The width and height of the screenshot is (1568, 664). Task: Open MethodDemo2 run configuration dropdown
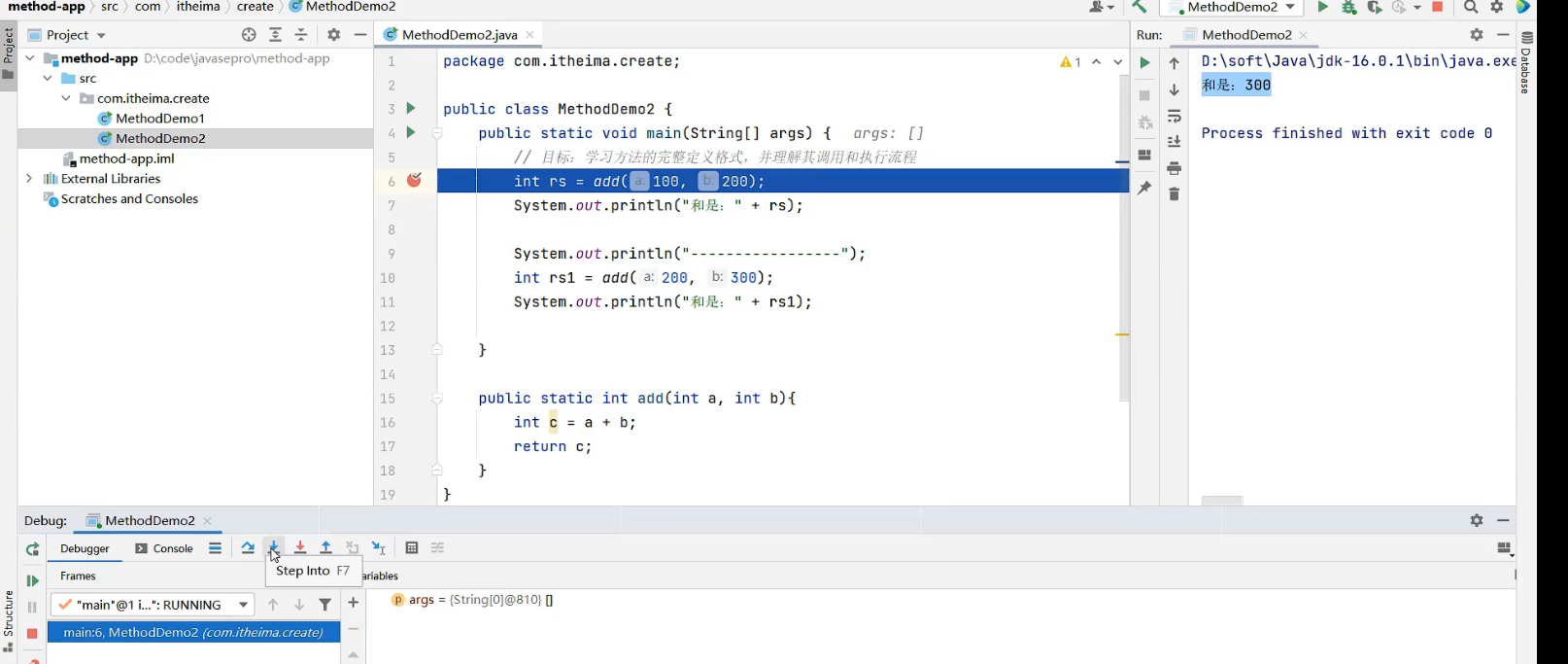click(x=1234, y=7)
